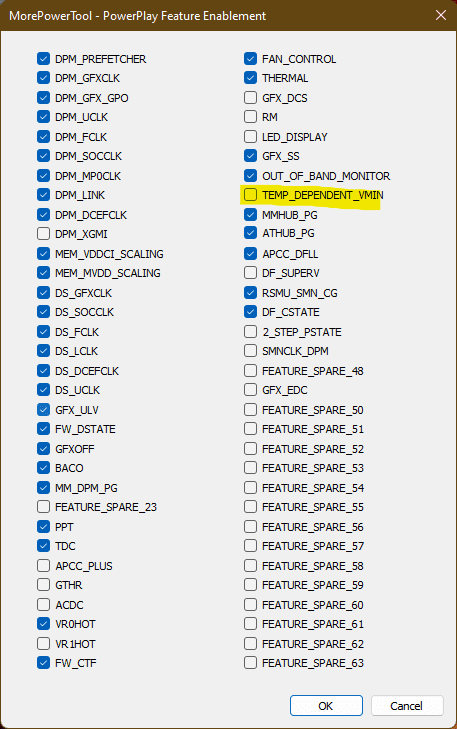Check FEATURE_SPARE_56 checkbox

coord(250,527)
